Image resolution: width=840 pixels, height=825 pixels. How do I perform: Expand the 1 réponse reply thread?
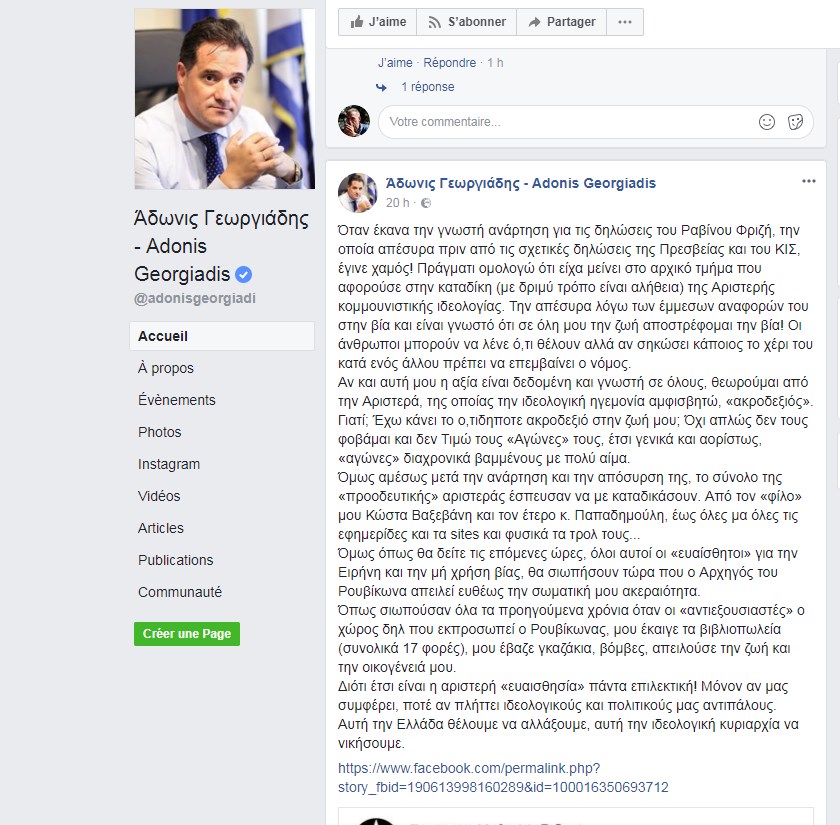click(x=428, y=87)
